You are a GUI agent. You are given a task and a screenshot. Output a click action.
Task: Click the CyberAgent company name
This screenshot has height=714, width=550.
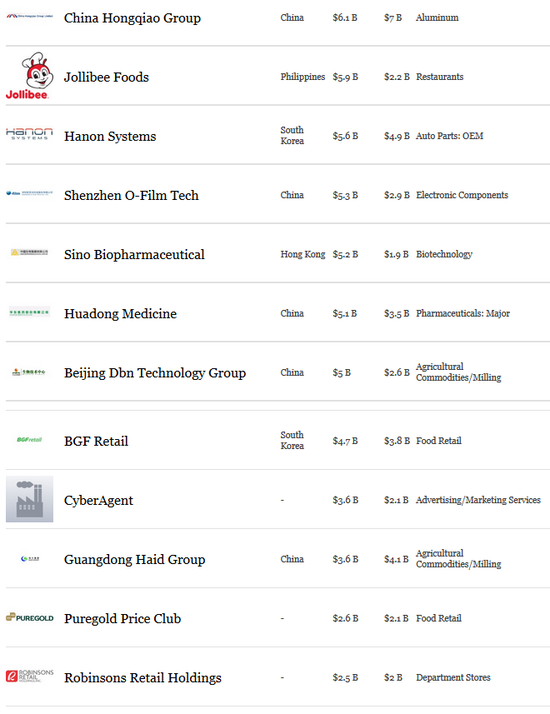(x=98, y=500)
